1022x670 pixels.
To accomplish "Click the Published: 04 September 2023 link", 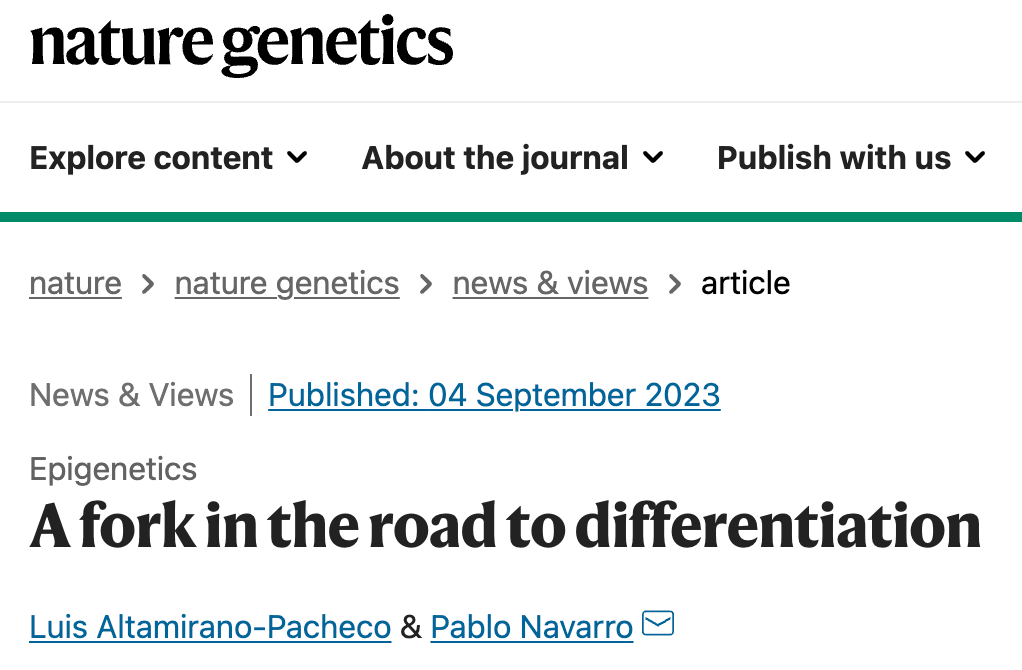I will (494, 395).
